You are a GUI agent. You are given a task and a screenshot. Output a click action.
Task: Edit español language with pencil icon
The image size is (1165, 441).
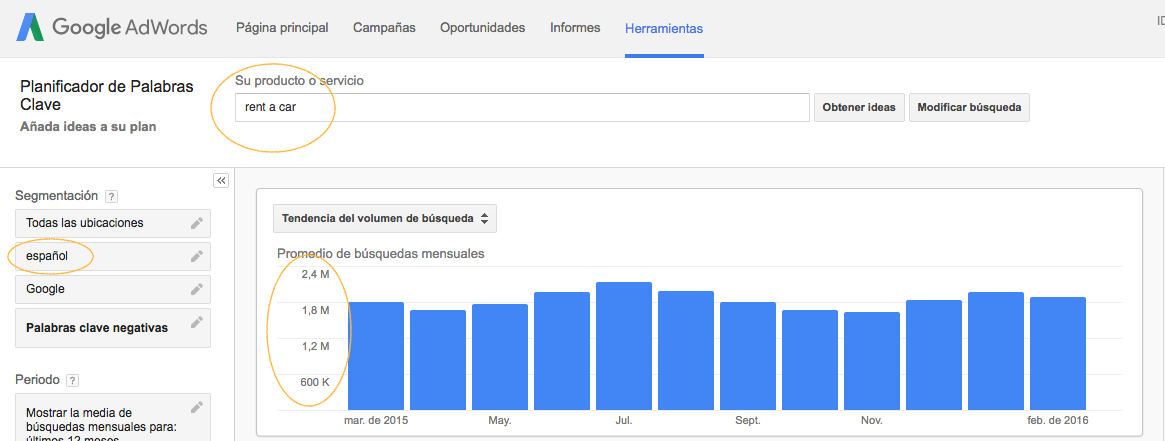(x=196, y=256)
